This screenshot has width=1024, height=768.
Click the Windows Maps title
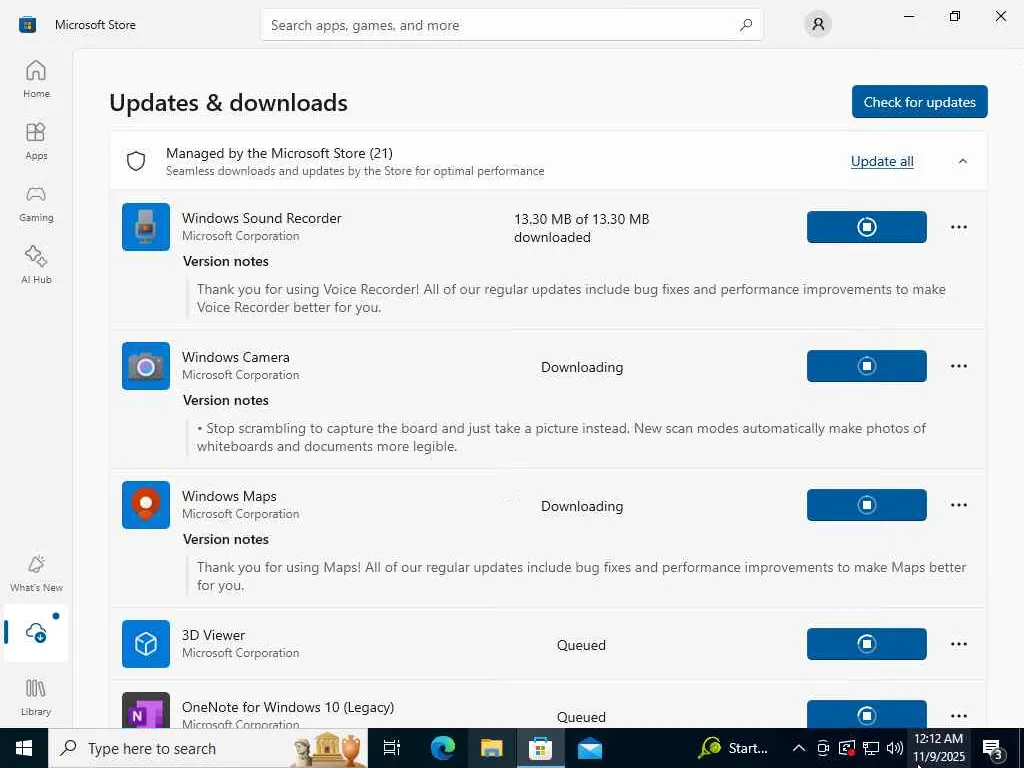(x=229, y=496)
